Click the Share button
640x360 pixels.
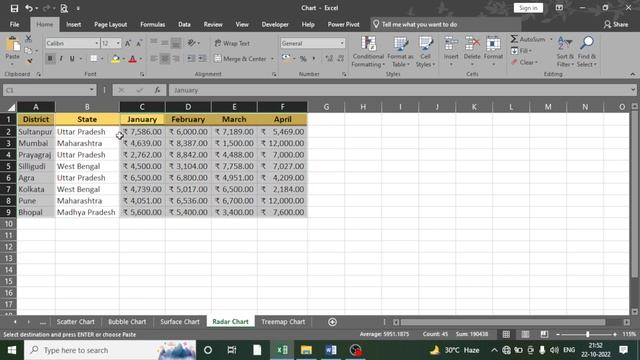point(616,24)
